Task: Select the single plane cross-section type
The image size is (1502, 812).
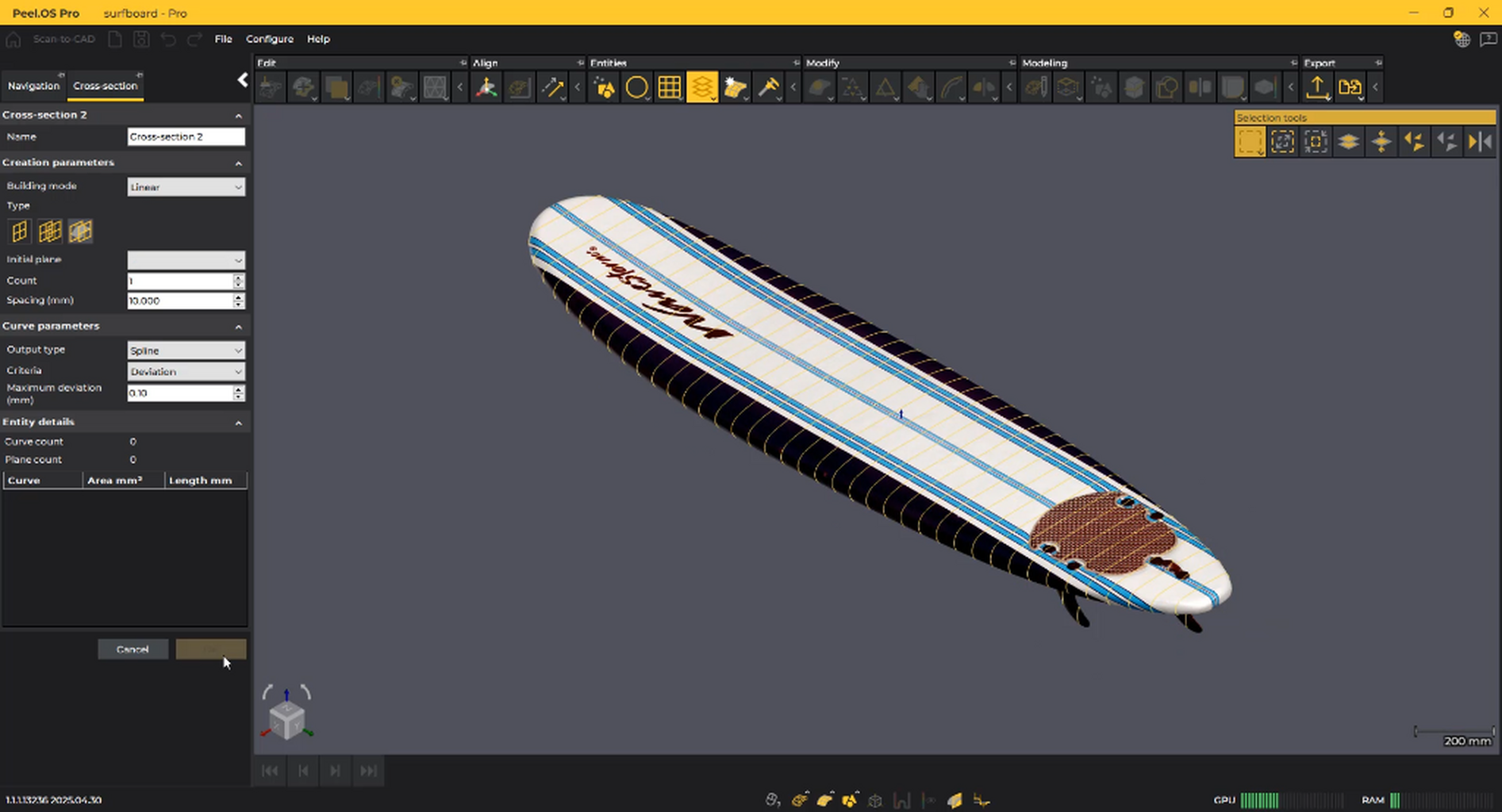Action: click(19, 232)
